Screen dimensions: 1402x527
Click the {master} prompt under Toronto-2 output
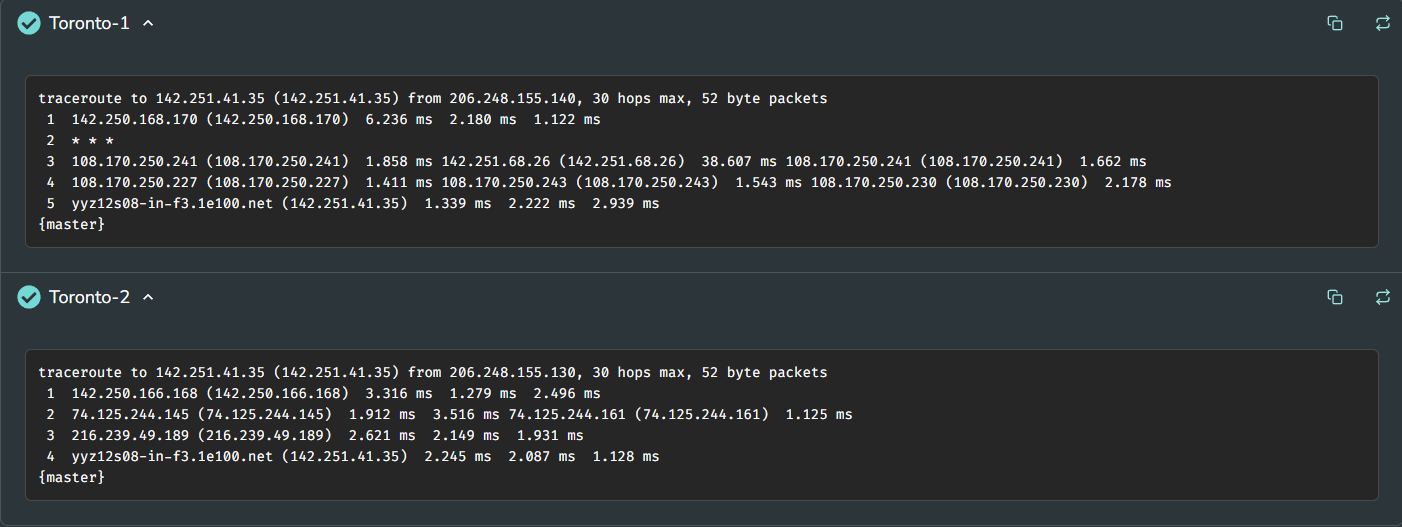71,478
